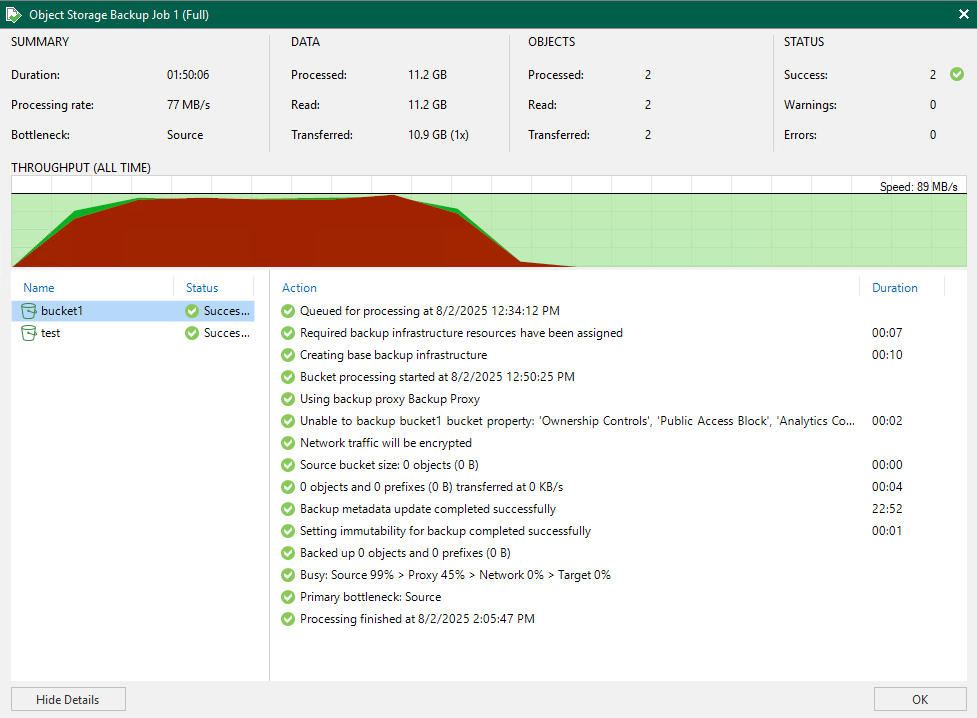Click the success status icon in bucket1 row
This screenshot has height=718, width=977.
[x=192, y=310]
